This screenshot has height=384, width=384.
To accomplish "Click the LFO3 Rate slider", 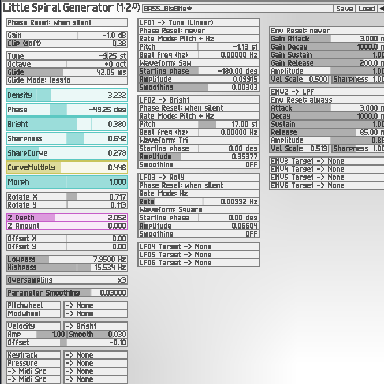I will pyautogui.click(x=199, y=201).
